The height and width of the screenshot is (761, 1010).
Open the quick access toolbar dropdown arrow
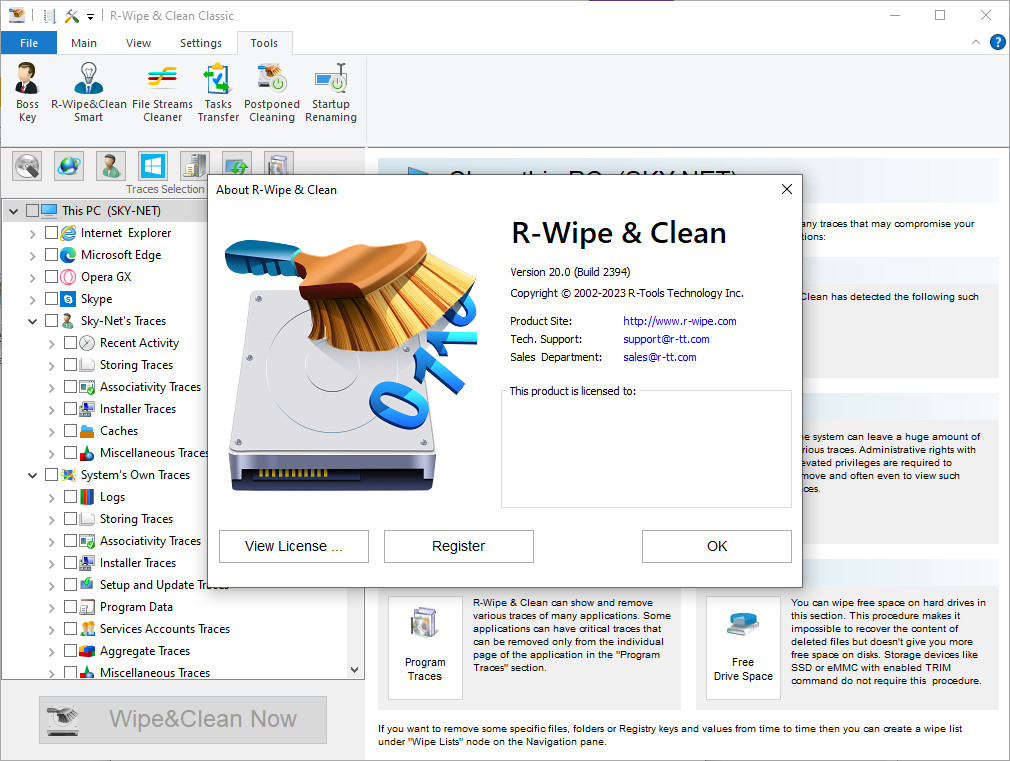(91, 16)
